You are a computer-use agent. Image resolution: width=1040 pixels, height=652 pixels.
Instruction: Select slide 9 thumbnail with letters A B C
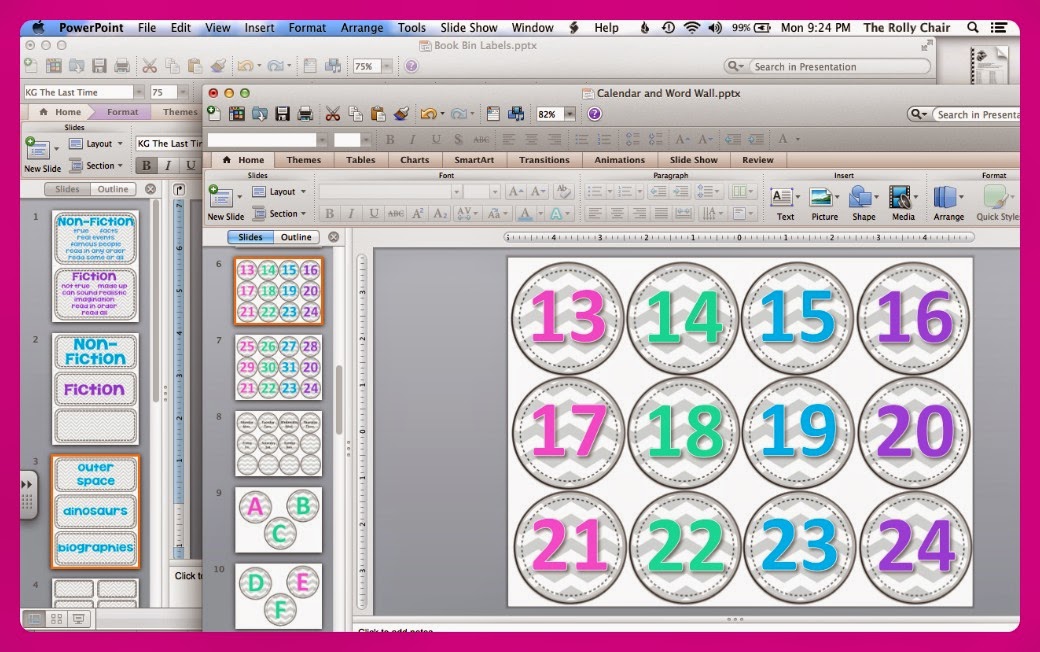[279, 519]
